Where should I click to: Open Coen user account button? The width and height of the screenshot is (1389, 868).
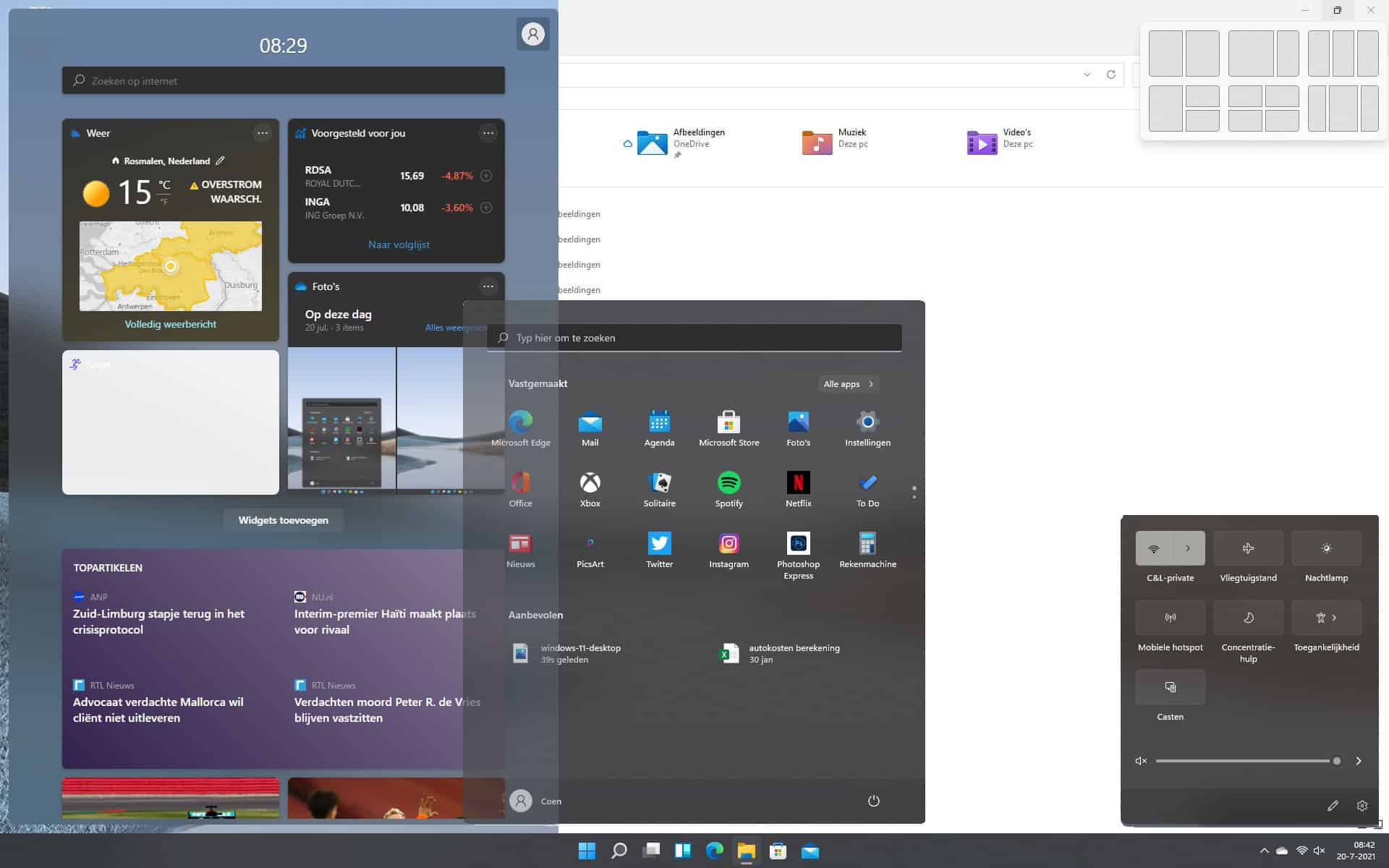[536, 801]
